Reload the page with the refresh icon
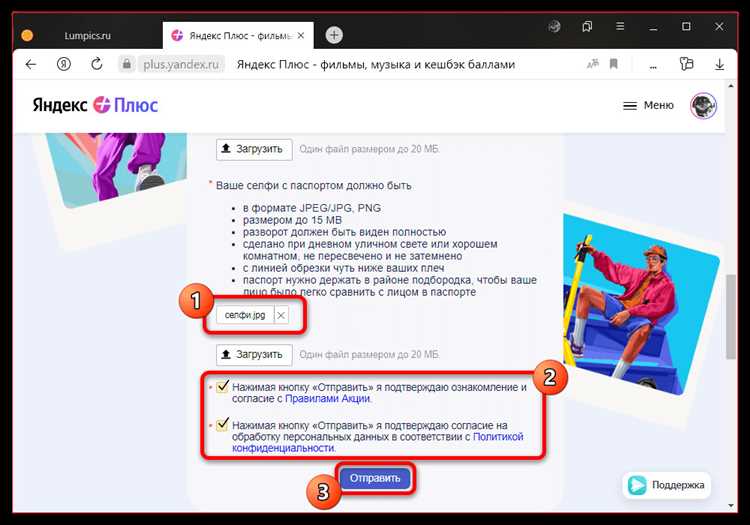The height and width of the screenshot is (525, 750). 97,64
